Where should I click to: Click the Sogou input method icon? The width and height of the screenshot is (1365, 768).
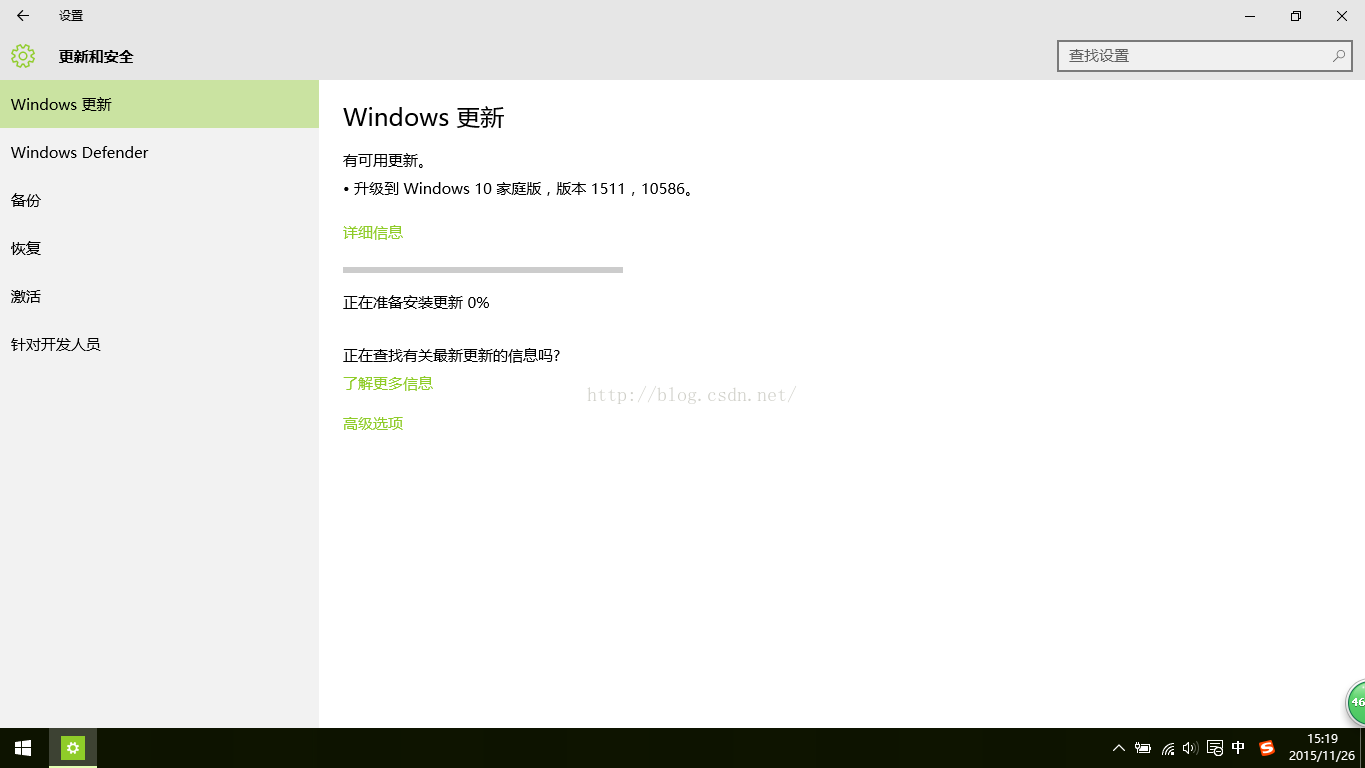coord(1267,748)
